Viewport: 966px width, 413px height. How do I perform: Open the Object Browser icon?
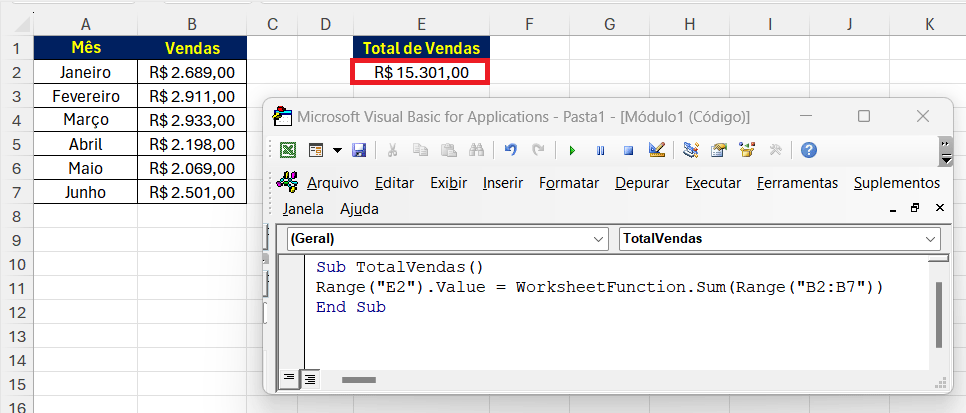pyautogui.click(x=746, y=150)
